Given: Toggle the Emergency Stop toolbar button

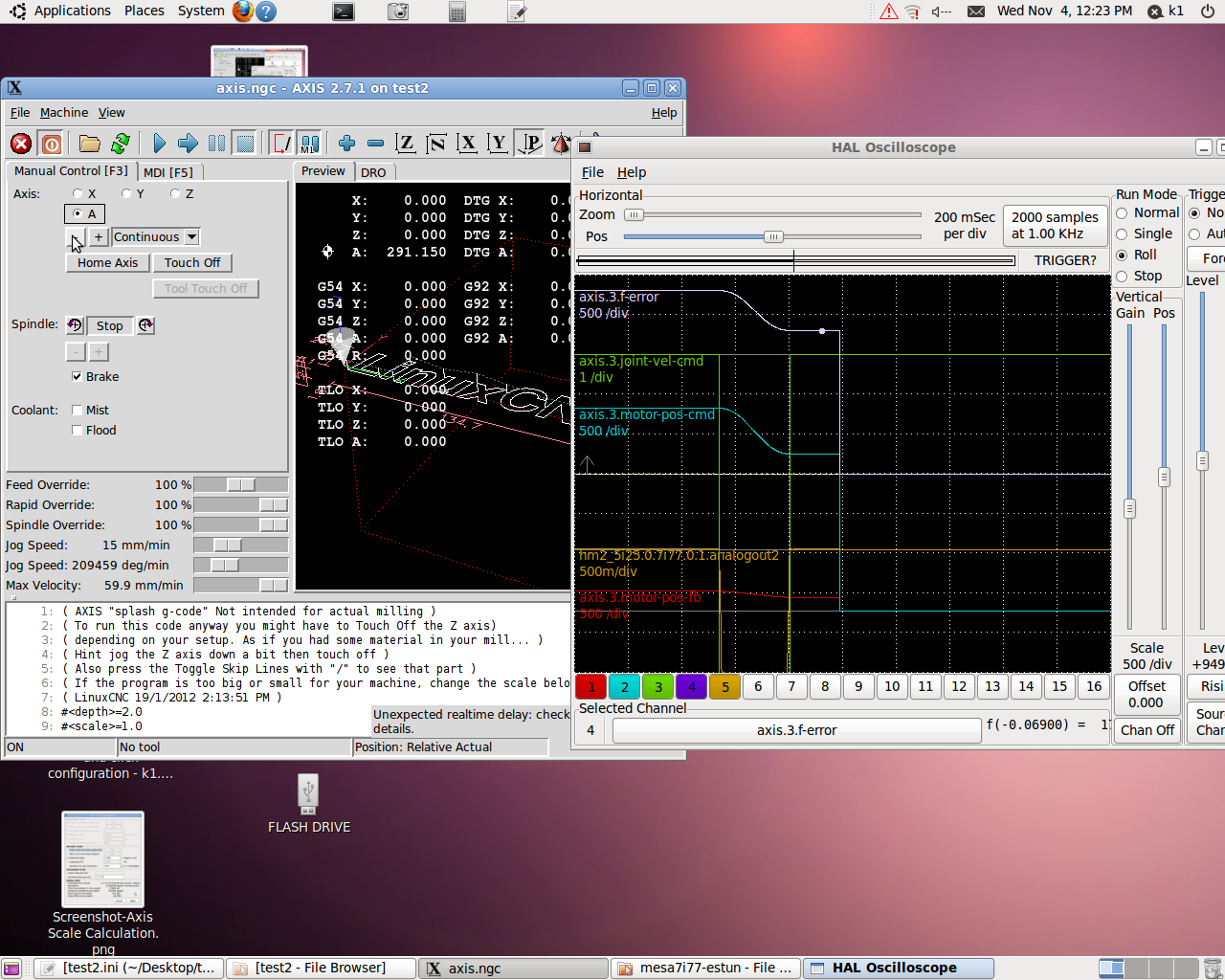Looking at the screenshot, I should point(21,144).
